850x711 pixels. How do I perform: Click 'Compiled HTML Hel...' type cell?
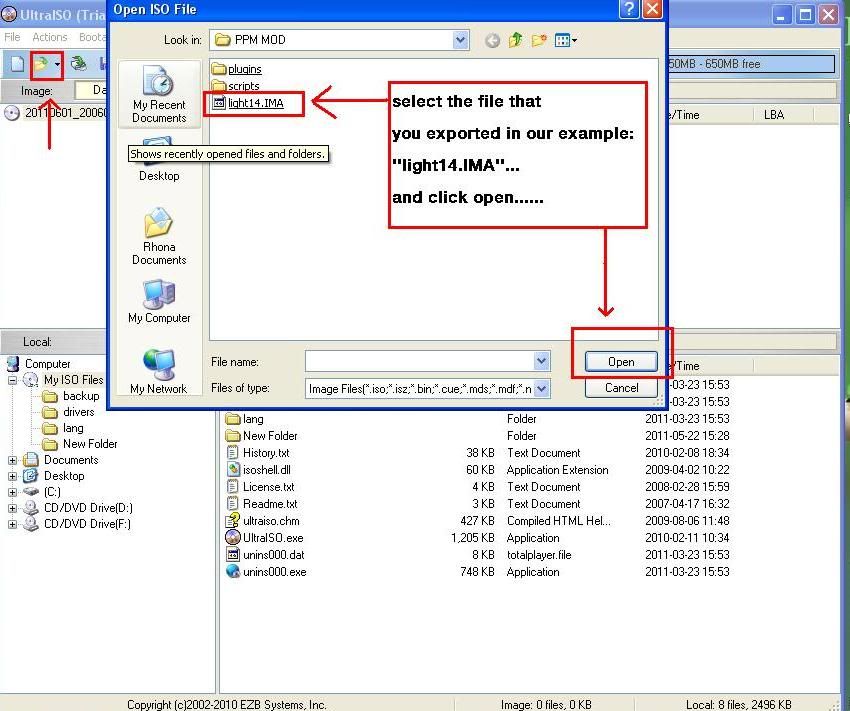(x=558, y=521)
